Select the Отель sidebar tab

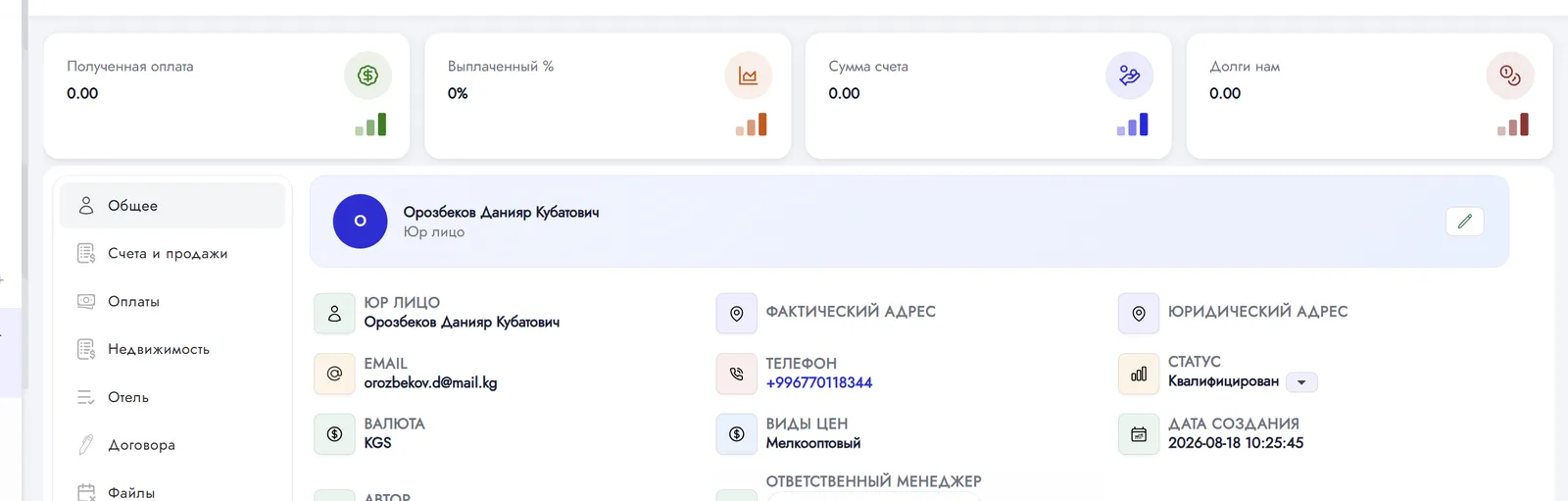(x=172, y=397)
